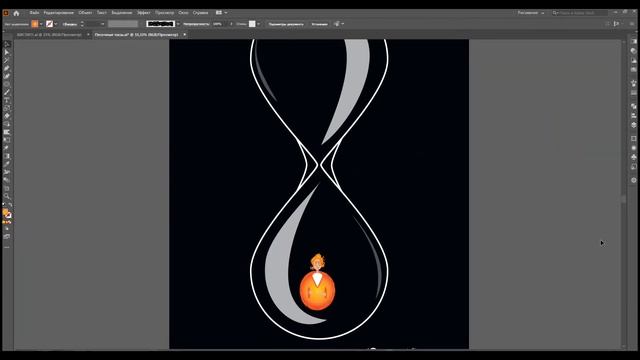
Task: Click the brush definition preview
Action: pos(160,24)
